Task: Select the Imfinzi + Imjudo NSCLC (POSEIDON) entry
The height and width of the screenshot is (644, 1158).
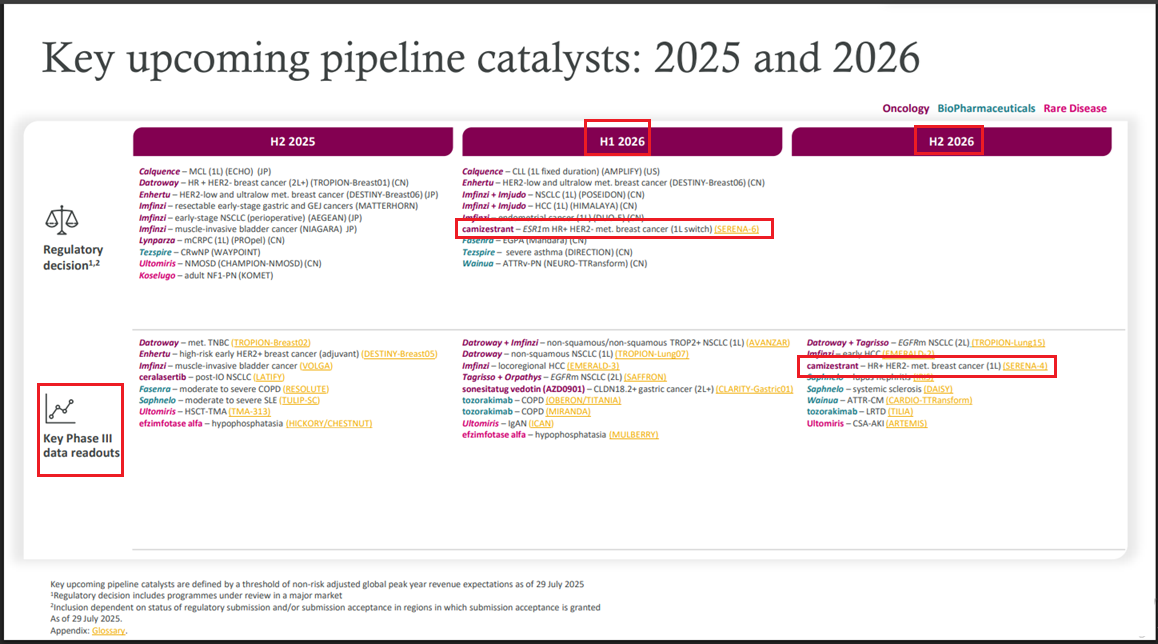Action: coord(553,194)
